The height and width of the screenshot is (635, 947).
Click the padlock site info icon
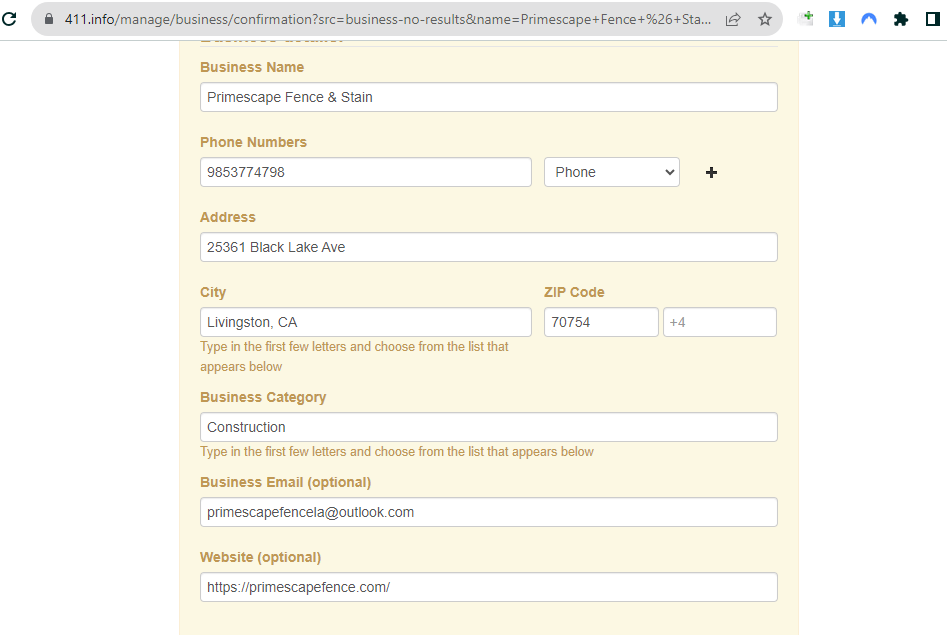point(48,19)
